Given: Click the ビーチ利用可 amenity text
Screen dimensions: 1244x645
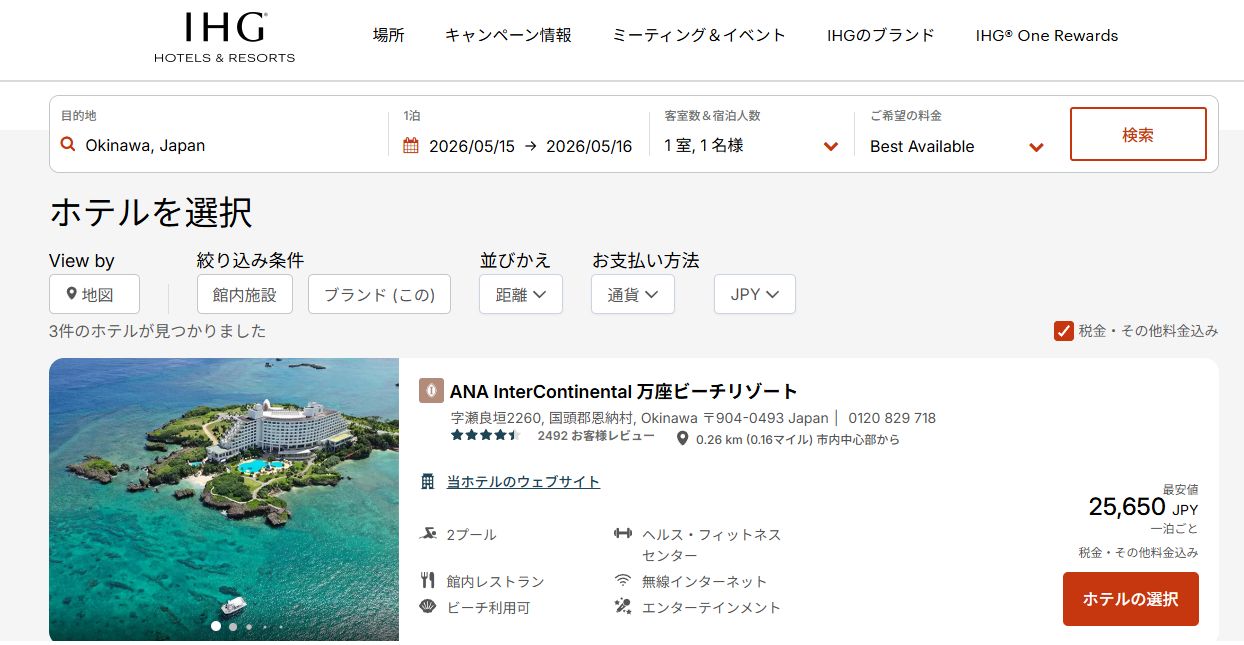Looking at the screenshot, I should tap(488, 607).
